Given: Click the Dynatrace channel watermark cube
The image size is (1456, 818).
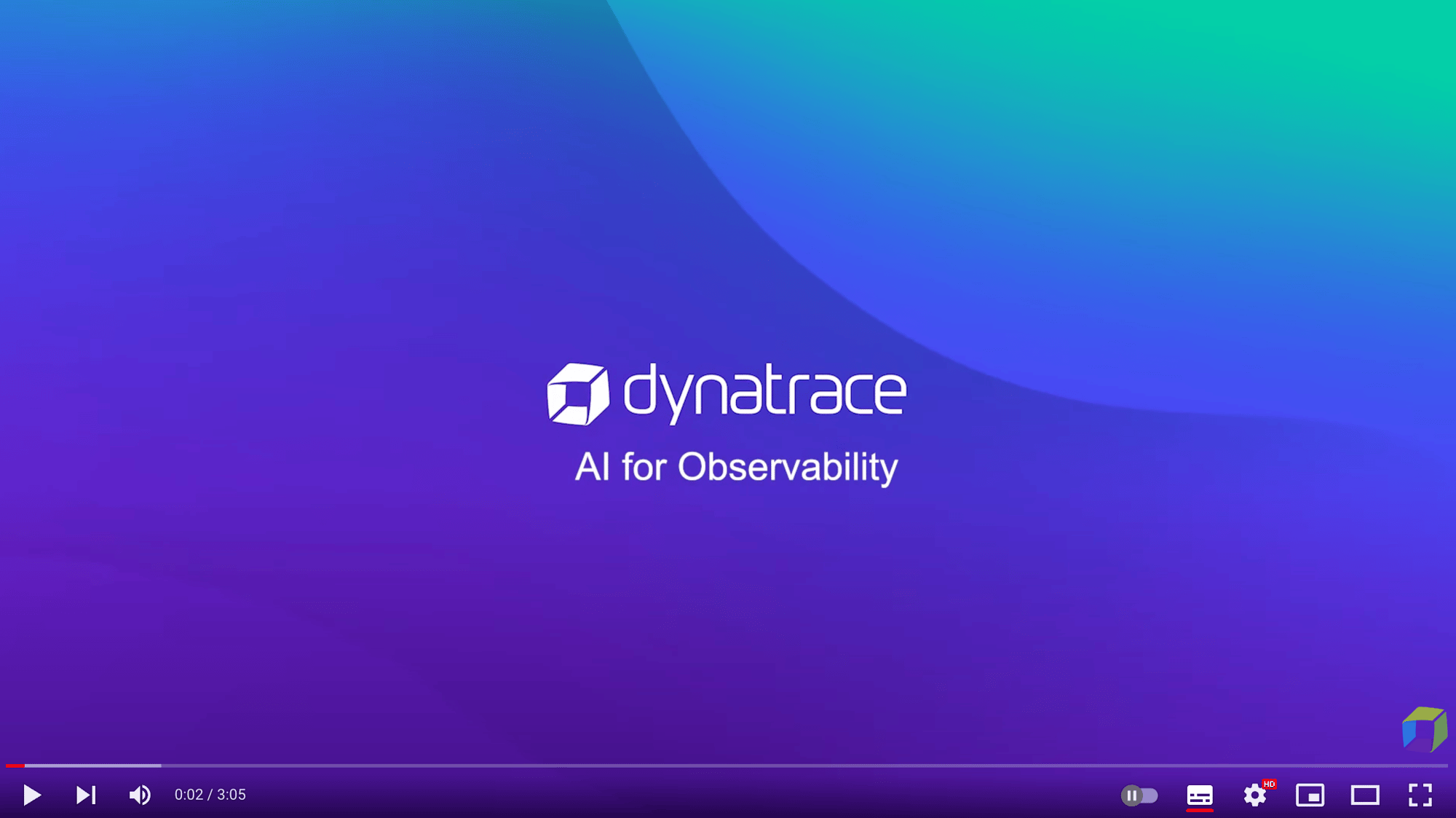Looking at the screenshot, I should pyautogui.click(x=1424, y=729).
